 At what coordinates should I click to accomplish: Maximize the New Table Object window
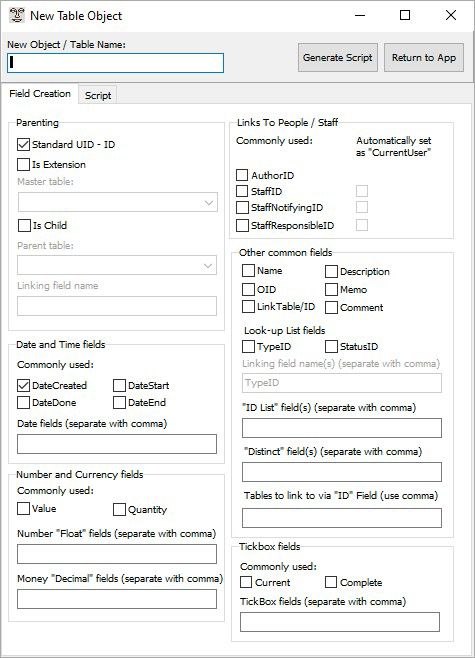click(405, 16)
